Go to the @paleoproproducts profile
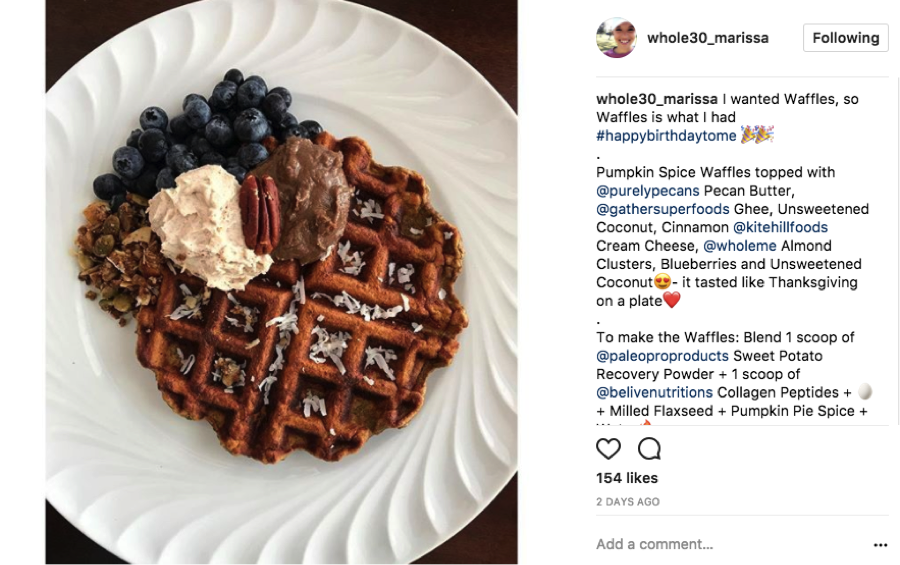This screenshot has width=900, height=565. pyautogui.click(x=662, y=356)
